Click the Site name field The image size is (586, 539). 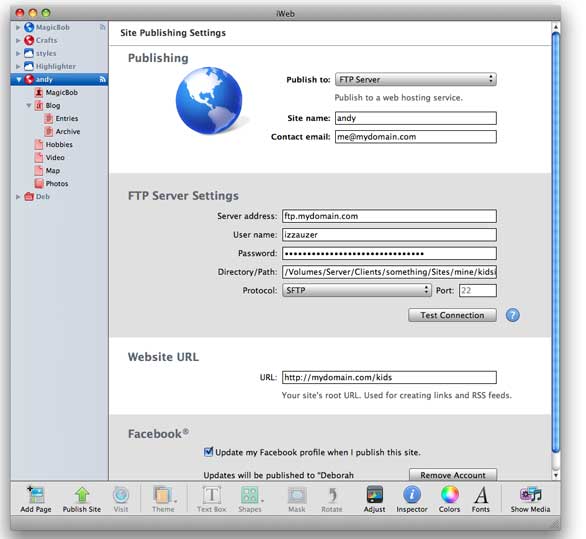coord(416,118)
